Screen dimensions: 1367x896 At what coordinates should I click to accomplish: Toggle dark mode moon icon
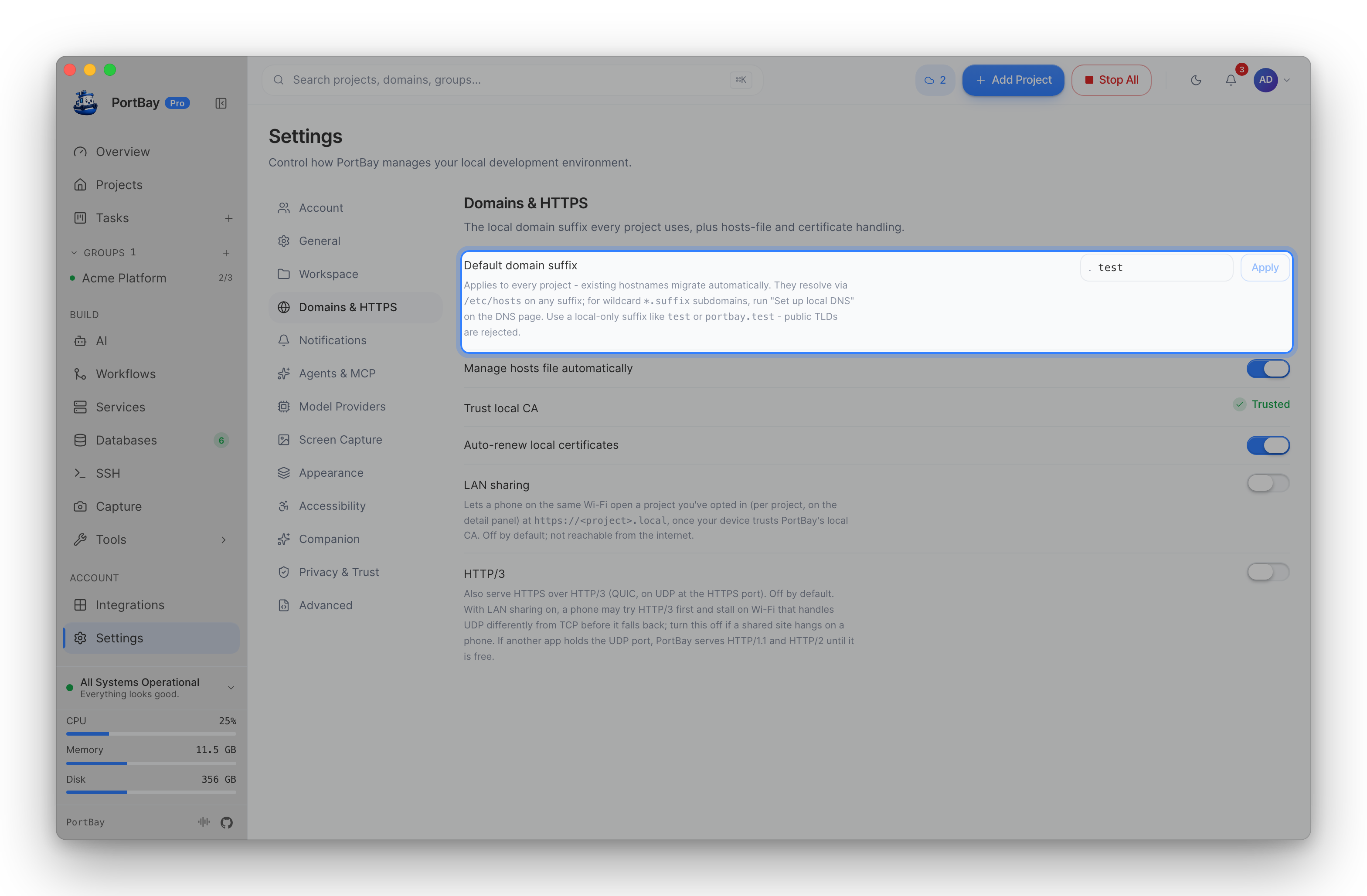pos(1196,80)
